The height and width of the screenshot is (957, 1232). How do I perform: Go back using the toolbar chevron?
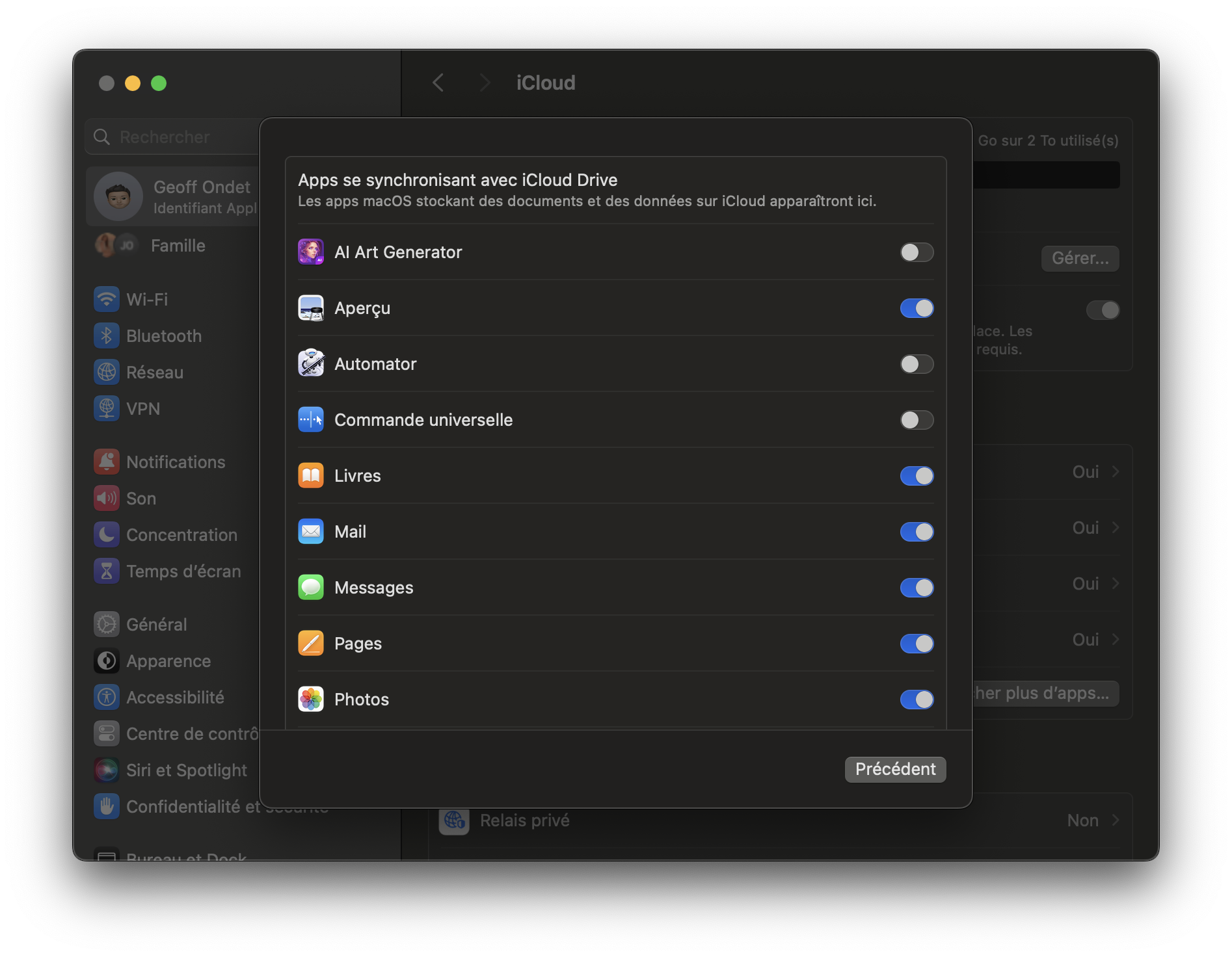[438, 83]
